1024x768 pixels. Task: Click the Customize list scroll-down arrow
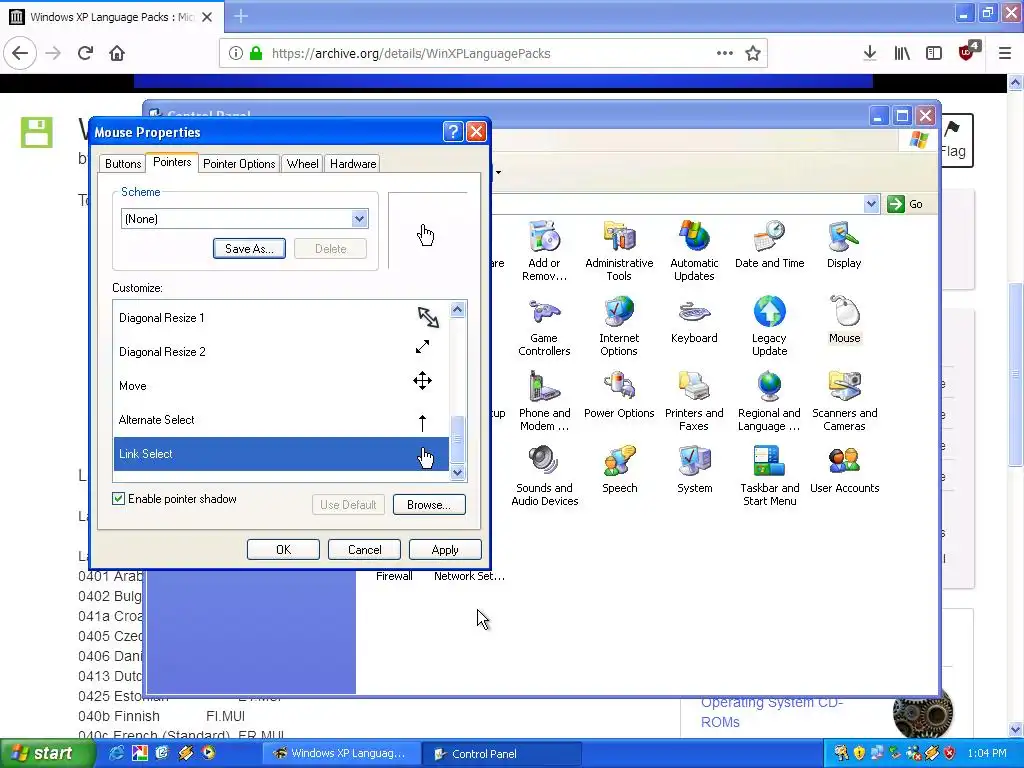pos(458,472)
